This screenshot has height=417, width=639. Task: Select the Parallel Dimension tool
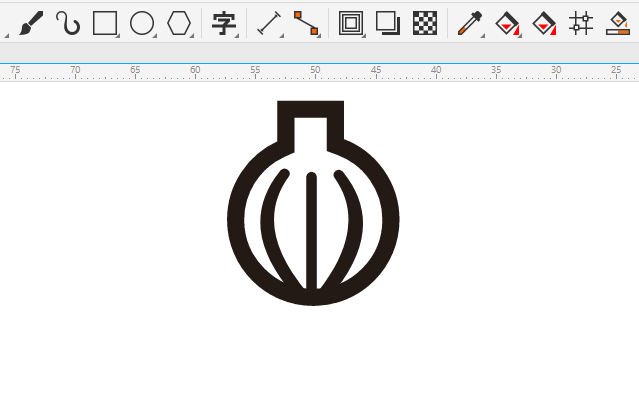tap(269, 23)
